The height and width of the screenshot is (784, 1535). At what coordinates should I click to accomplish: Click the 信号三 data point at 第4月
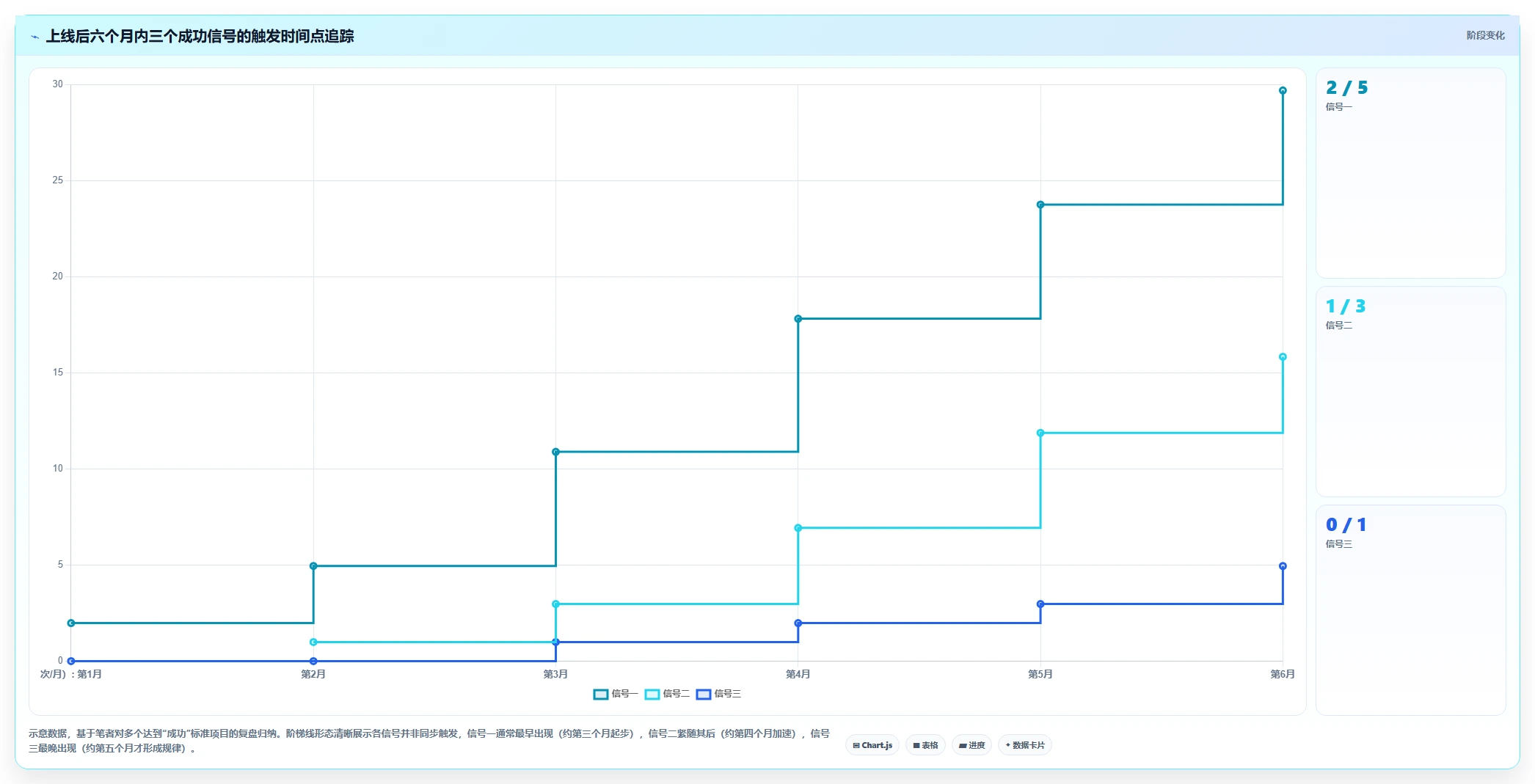pos(798,623)
